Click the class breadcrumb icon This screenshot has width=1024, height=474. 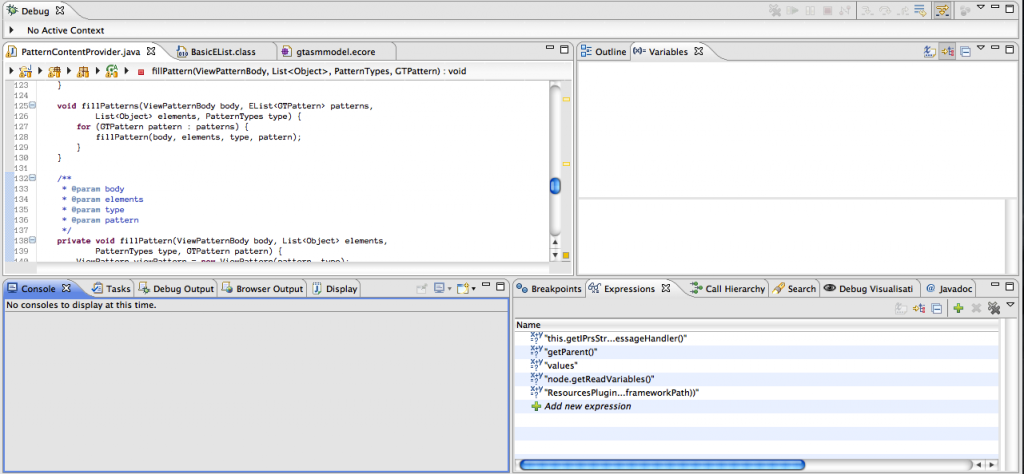coord(112,71)
